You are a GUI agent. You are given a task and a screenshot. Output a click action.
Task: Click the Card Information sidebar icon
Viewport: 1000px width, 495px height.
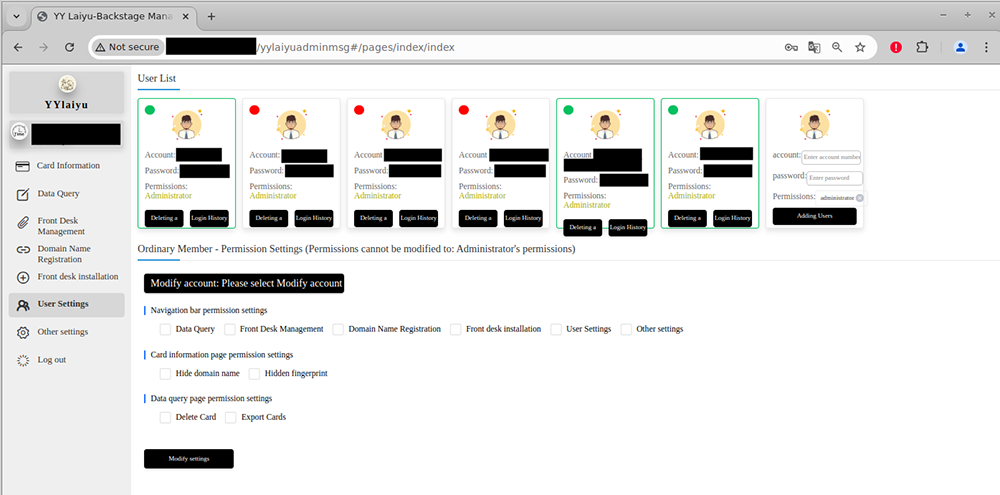coord(22,166)
